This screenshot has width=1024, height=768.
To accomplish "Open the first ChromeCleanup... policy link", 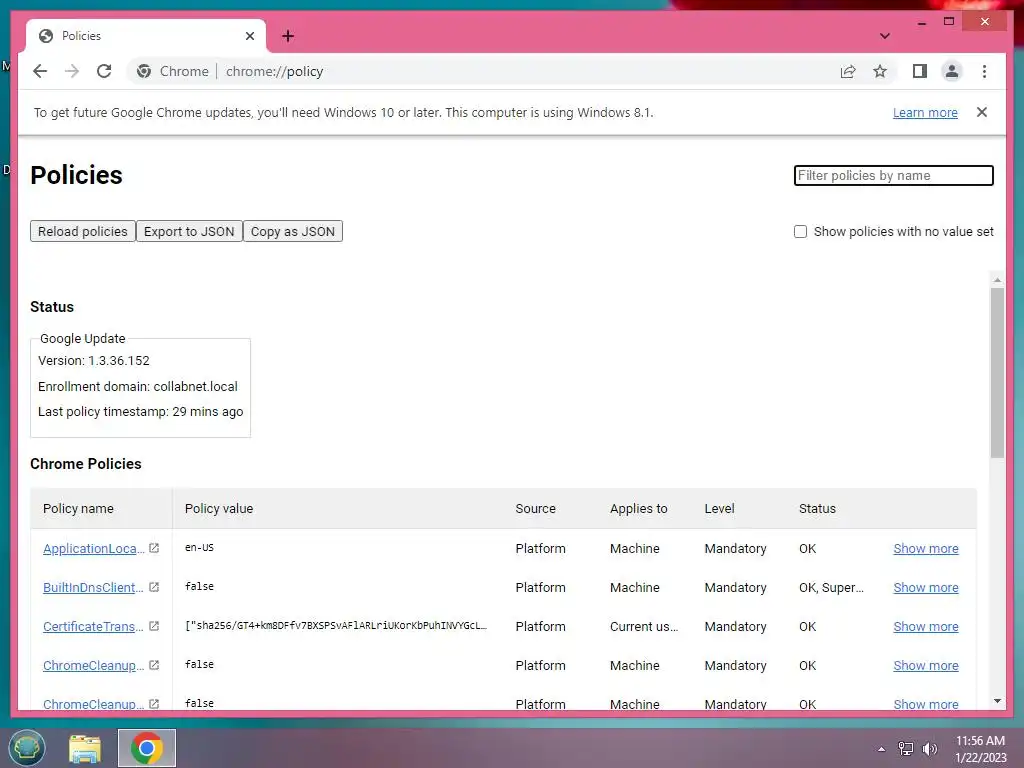I will click(x=93, y=666).
